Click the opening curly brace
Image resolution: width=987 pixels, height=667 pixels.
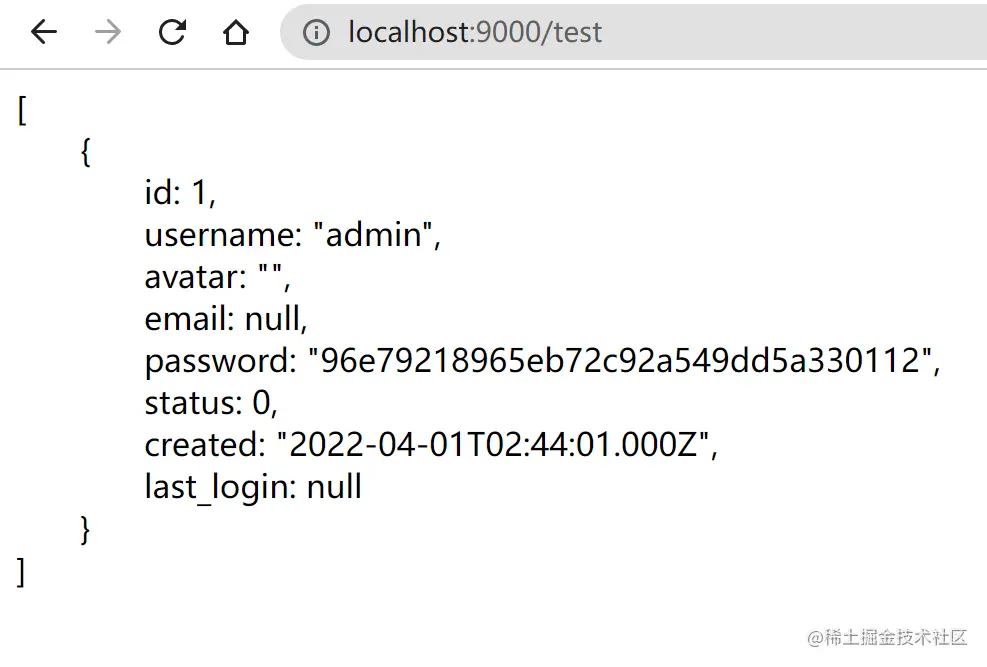(x=86, y=152)
